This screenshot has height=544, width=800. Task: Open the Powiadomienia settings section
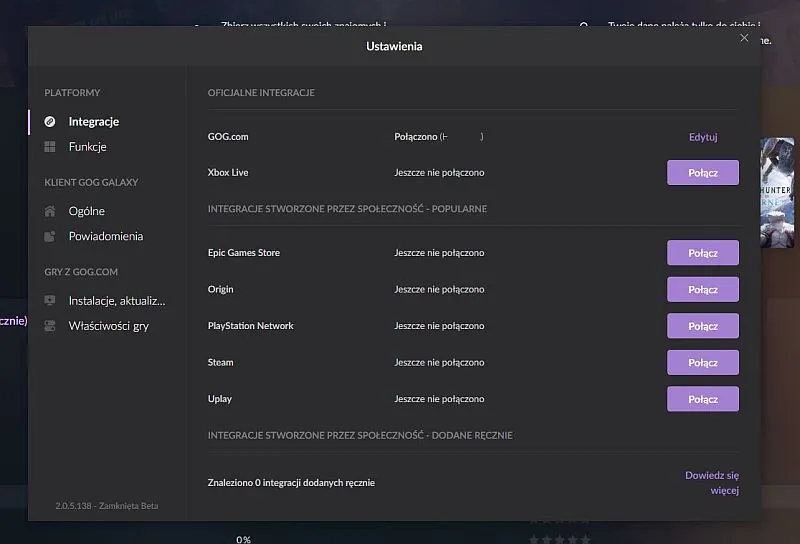[x=106, y=236]
